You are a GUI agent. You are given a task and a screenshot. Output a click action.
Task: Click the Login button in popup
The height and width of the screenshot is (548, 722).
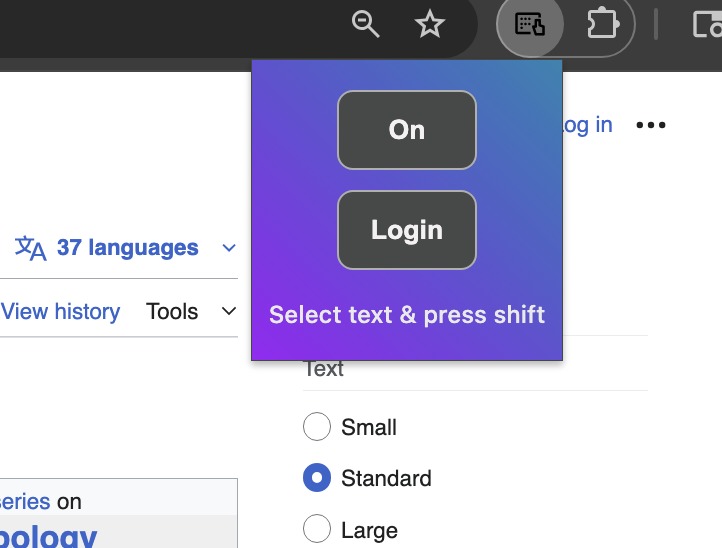coord(407,230)
